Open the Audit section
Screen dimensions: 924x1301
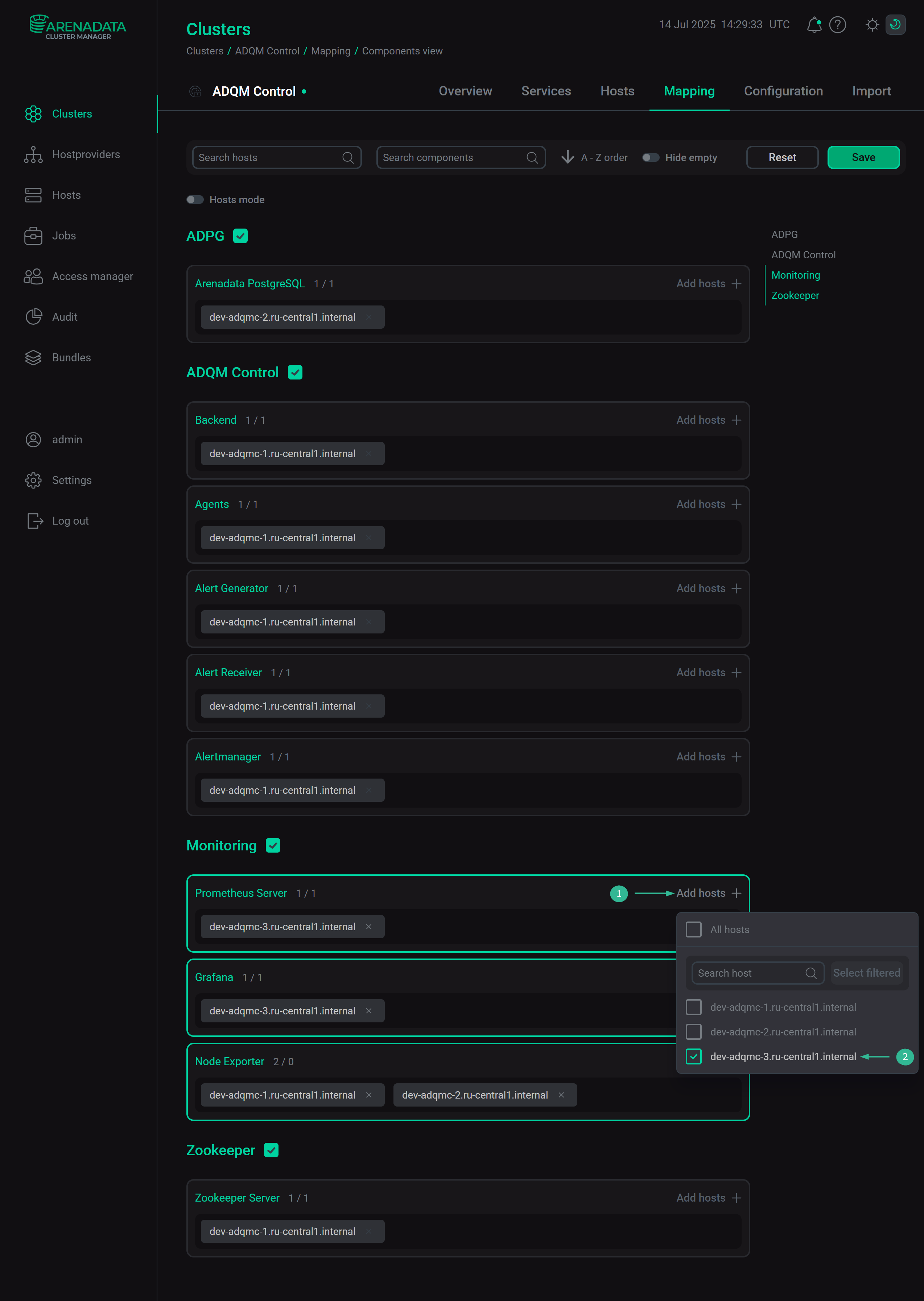click(x=64, y=317)
